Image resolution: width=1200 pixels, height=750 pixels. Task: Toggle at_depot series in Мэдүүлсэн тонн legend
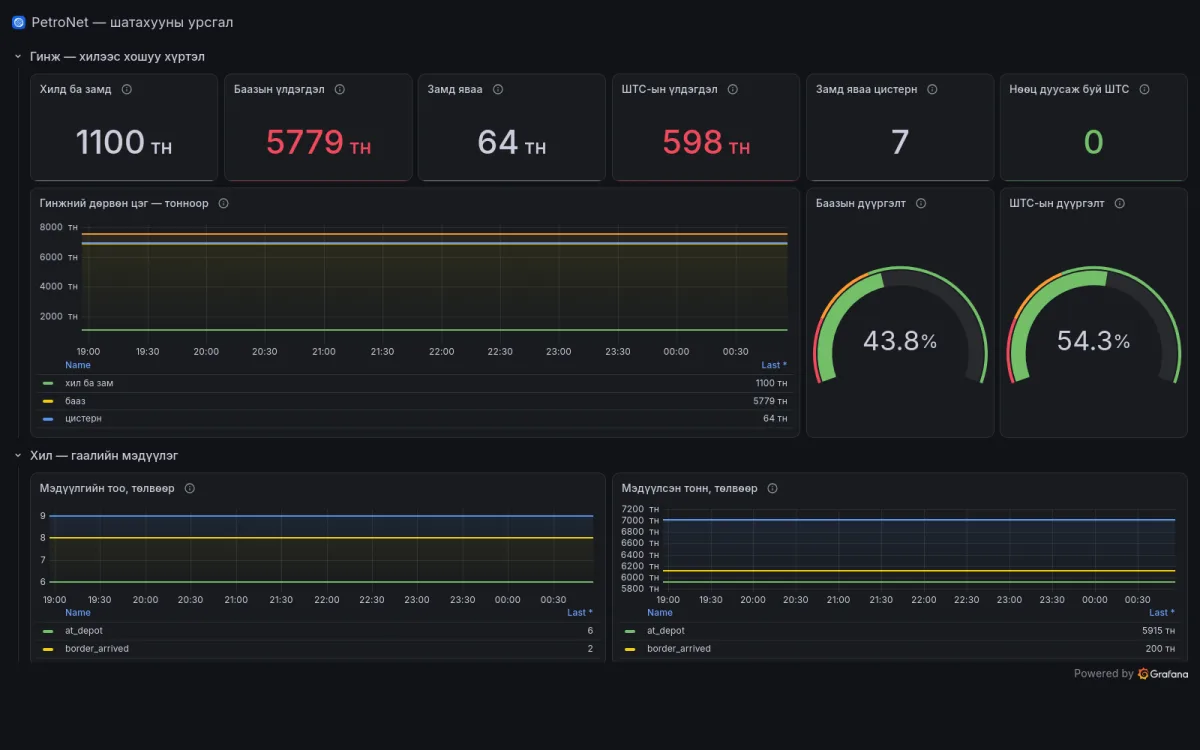tap(666, 631)
